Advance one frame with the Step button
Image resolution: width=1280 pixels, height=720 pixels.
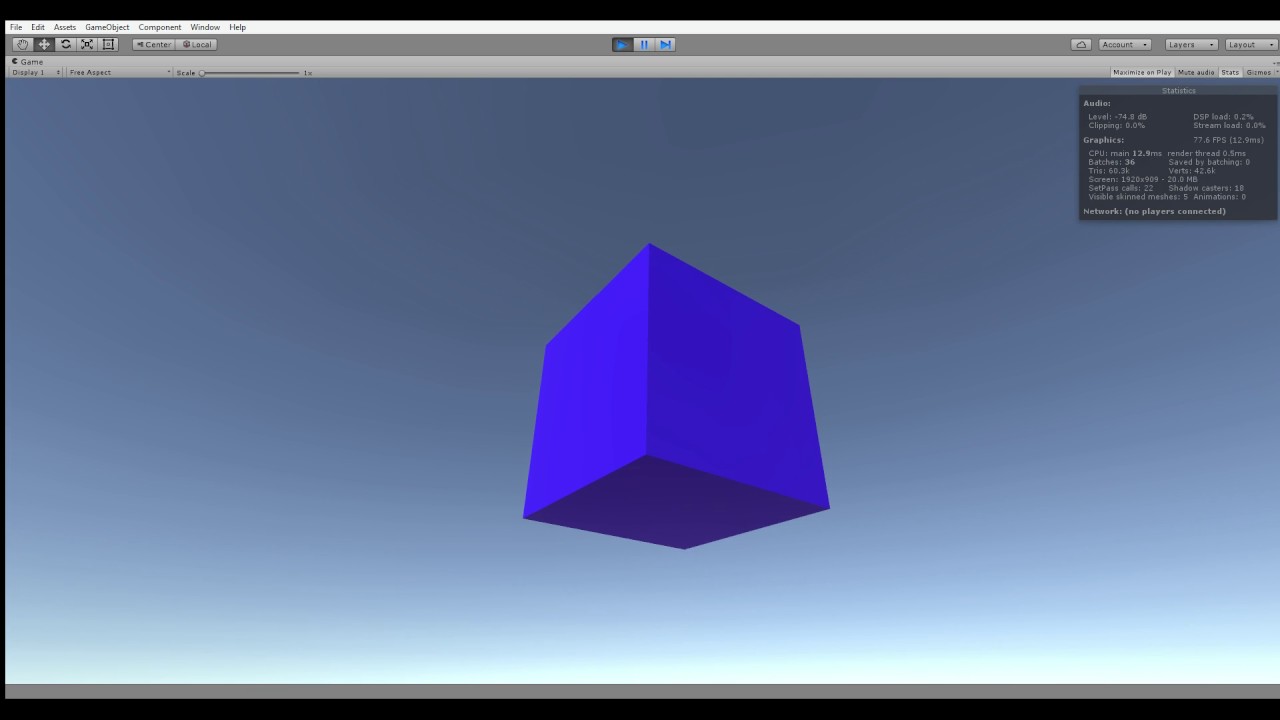click(x=665, y=44)
